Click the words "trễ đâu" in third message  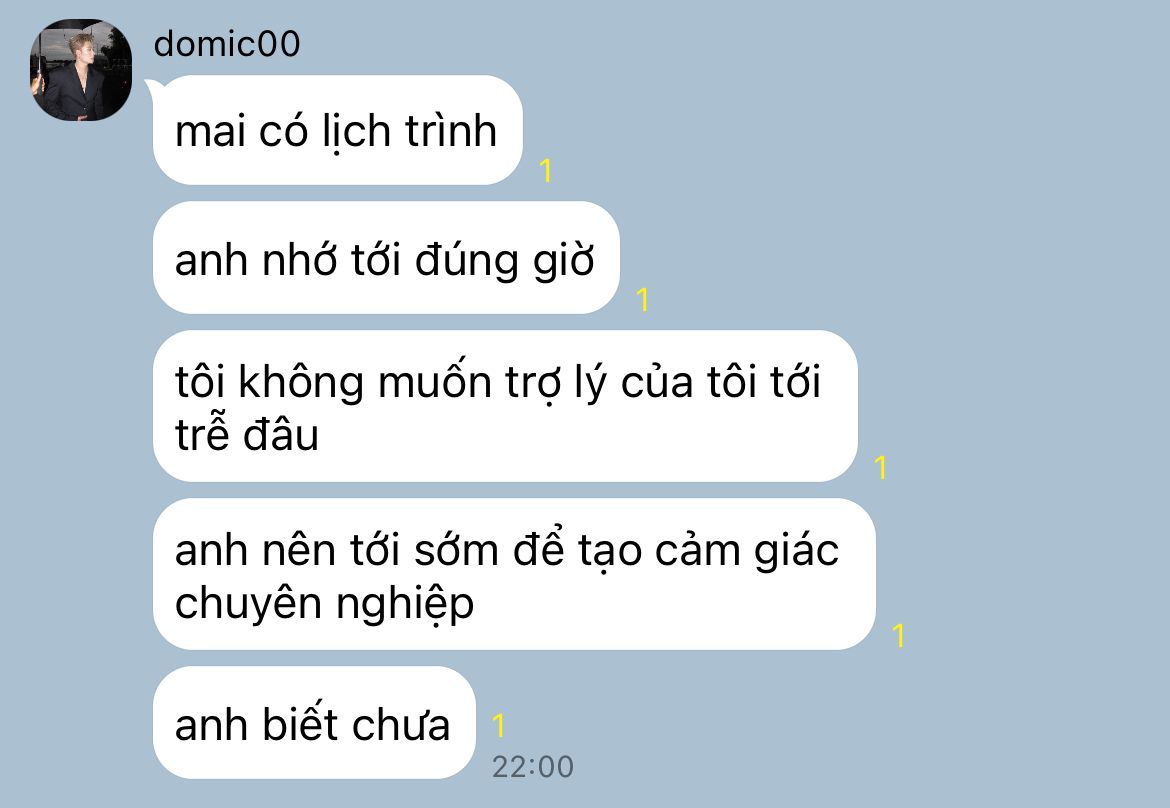click(x=247, y=435)
